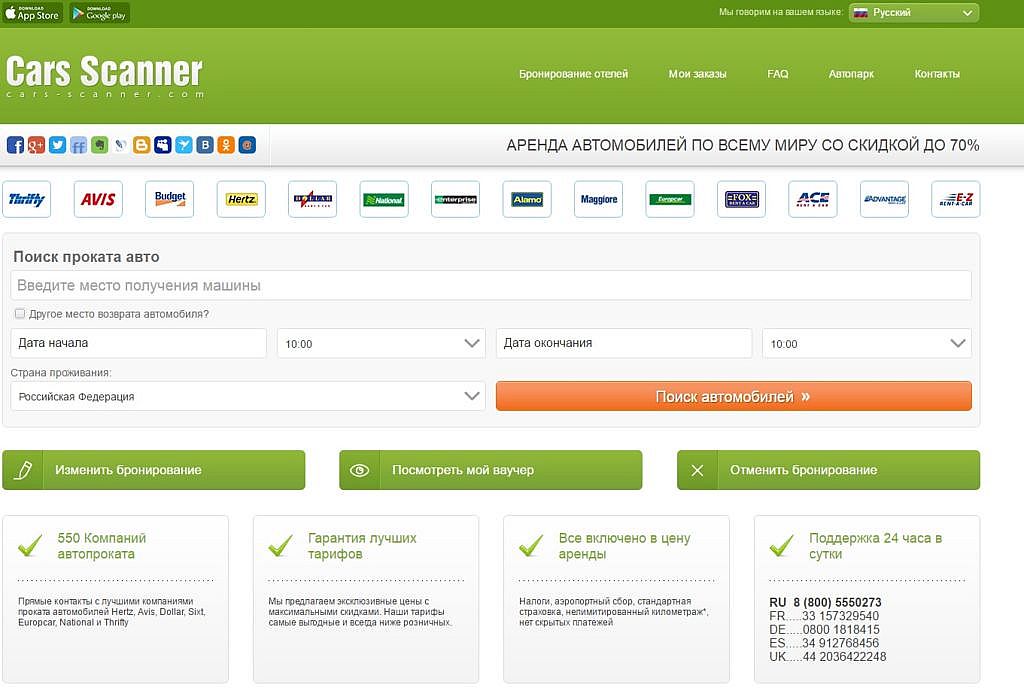The height and width of the screenshot is (691, 1024).
Task: Share on Facebook via social icon
Action: (x=15, y=145)
